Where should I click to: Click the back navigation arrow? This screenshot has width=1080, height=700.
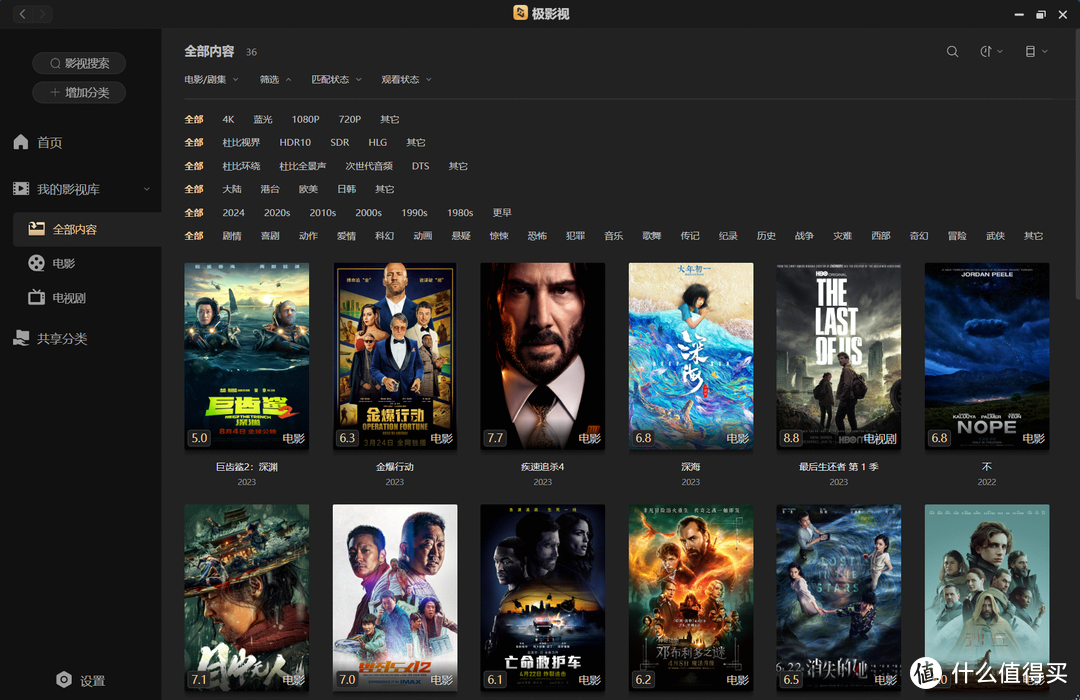[x=23, y=14]
